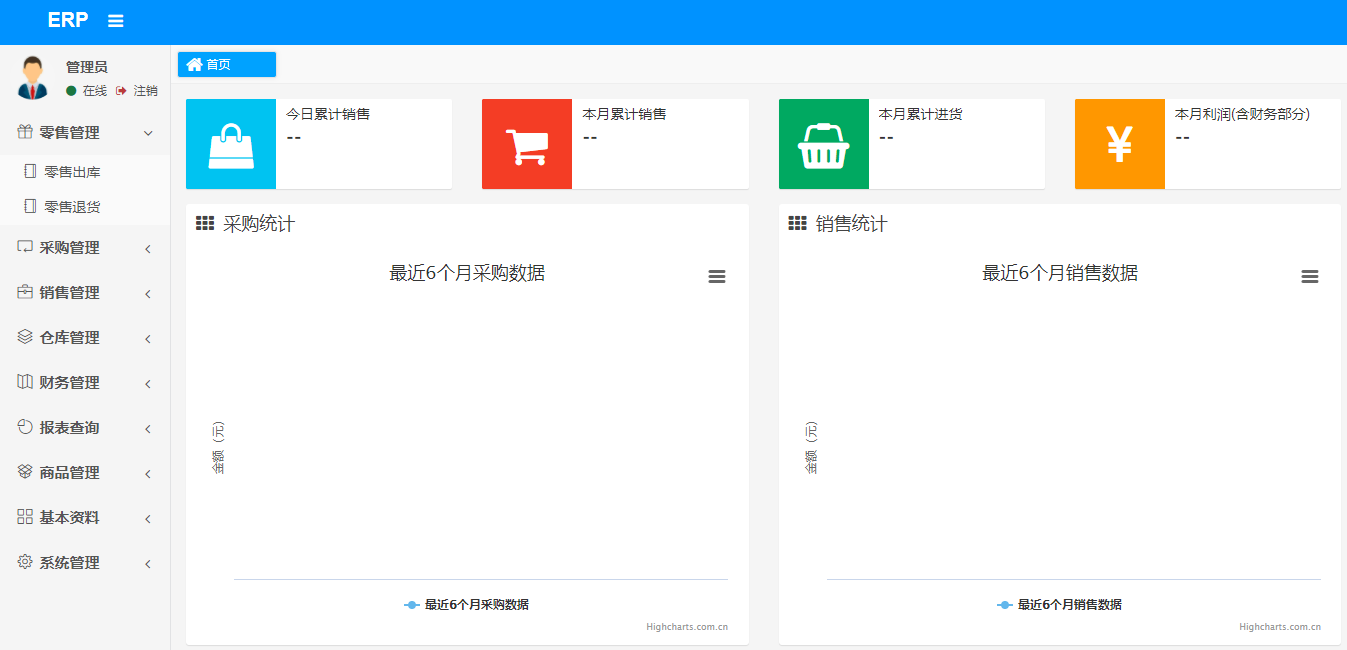Click the ERP logo text
The image size is (1347, 650).
coord(68,20)
